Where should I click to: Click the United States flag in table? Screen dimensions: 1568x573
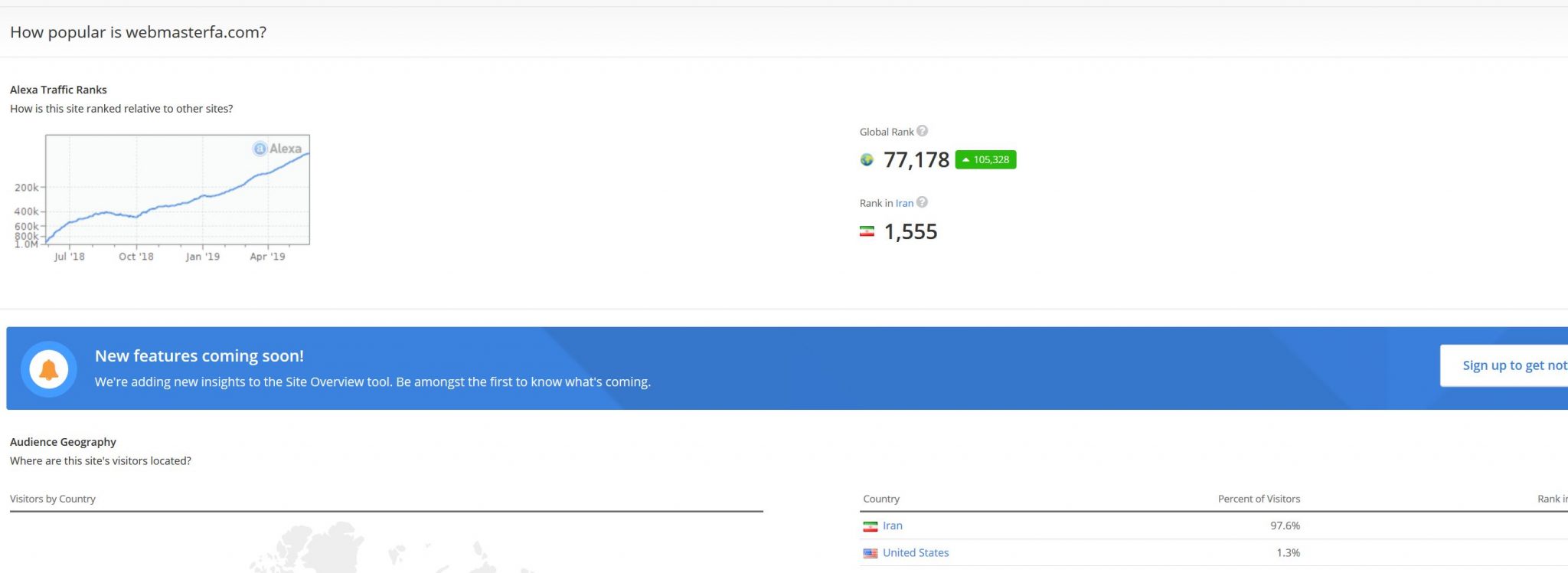[x=871, y=553]
